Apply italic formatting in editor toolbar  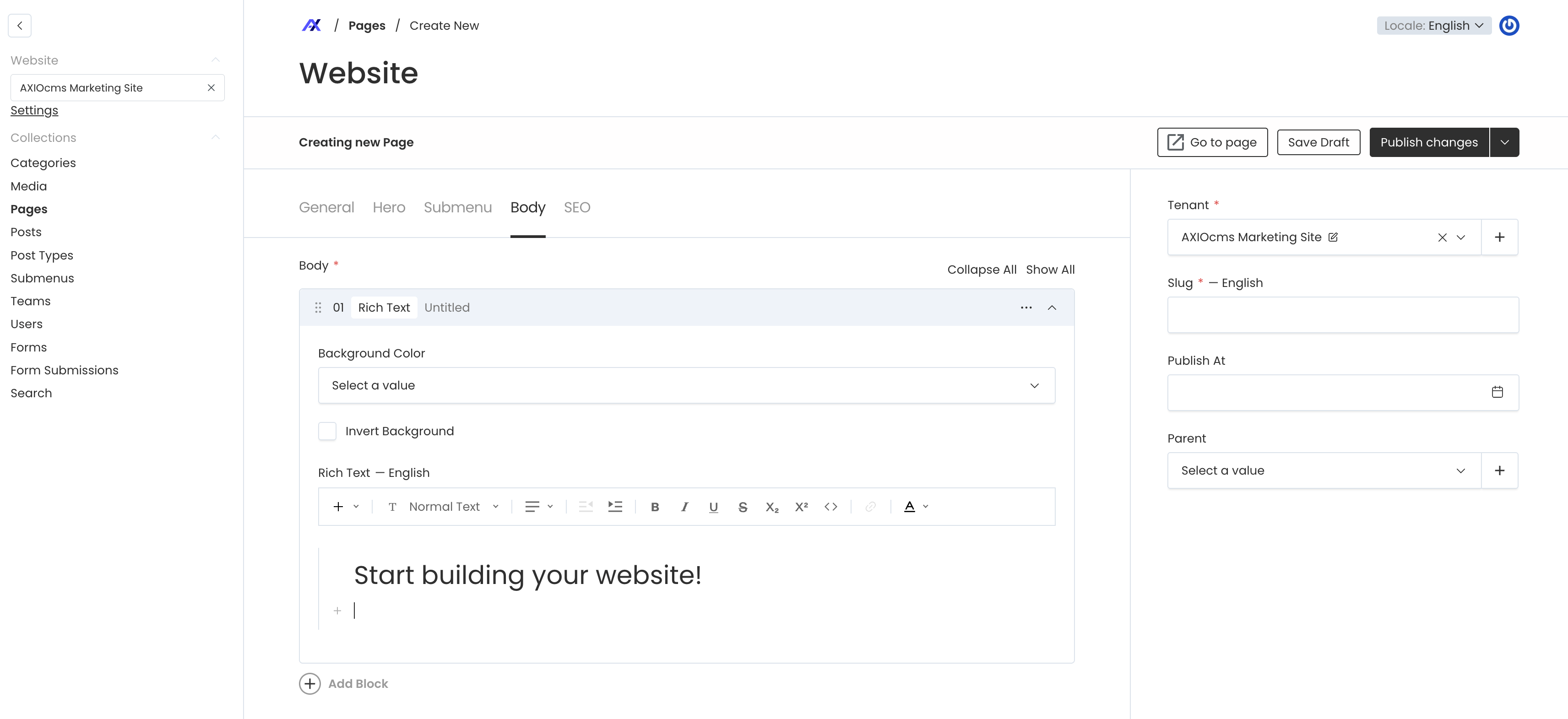click(x=684, y=507)
